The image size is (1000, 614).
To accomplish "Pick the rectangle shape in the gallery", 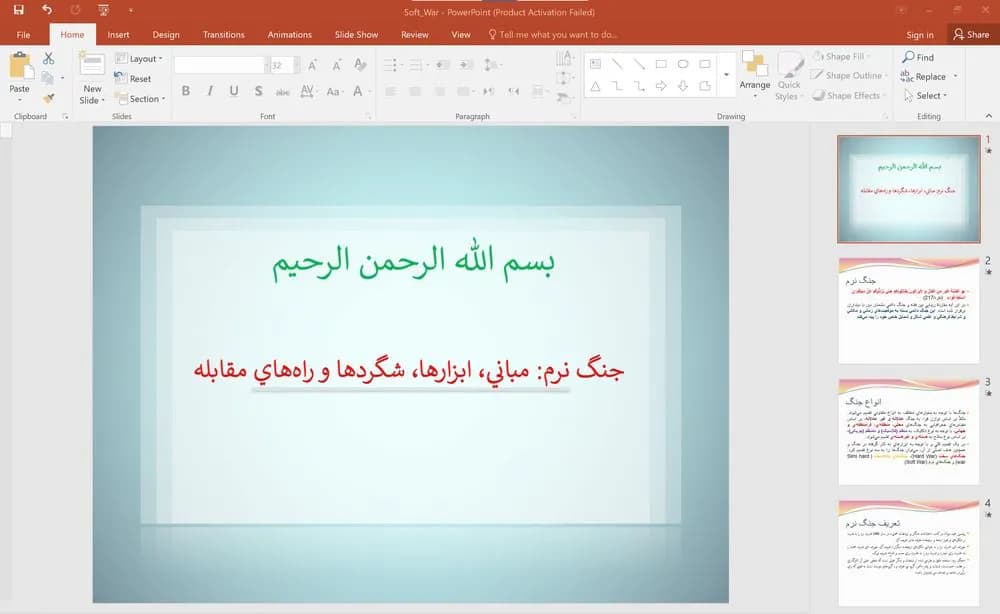I will pyautogui.click(x=661, y=64).
